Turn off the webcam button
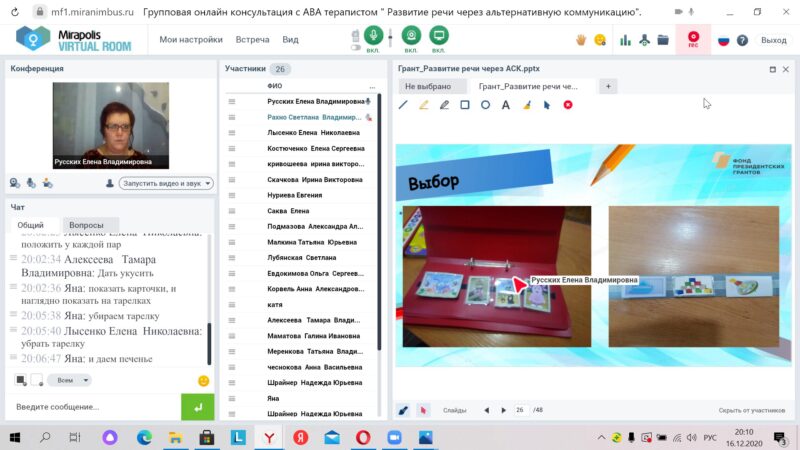Image resolution: width=800 pixels, height=450 pixels. click(411, 35)
